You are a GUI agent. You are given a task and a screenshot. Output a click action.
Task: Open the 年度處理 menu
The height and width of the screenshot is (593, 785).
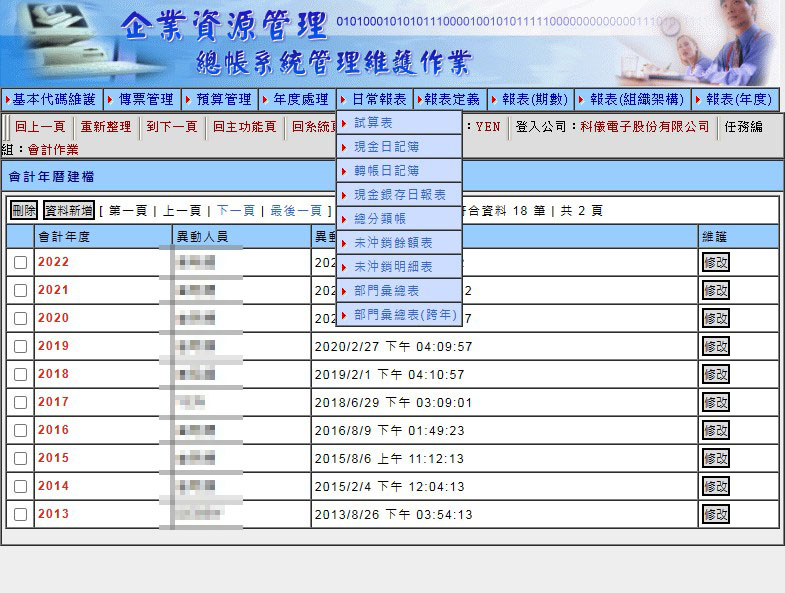tap(297, 100)
